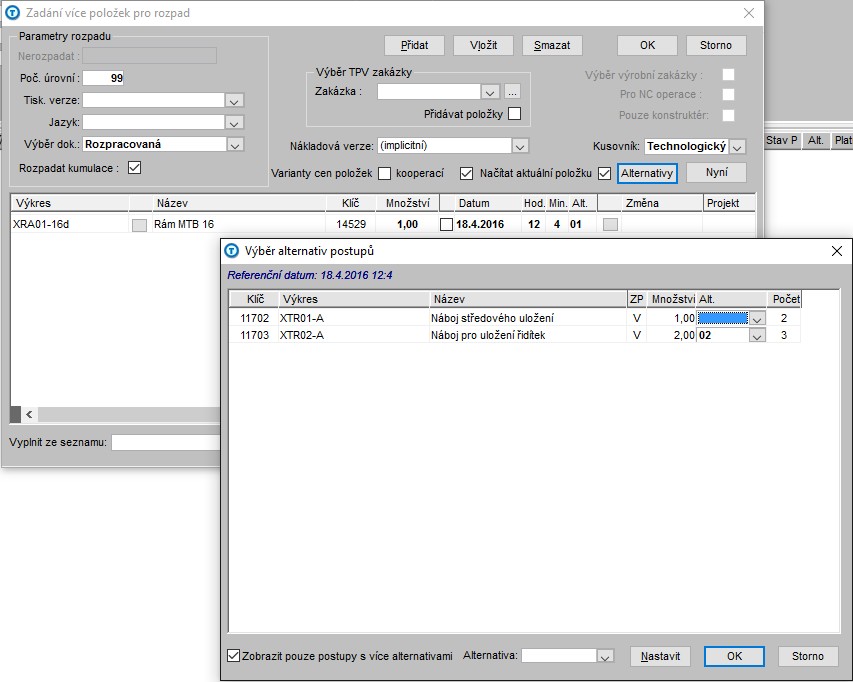This screenshot has height=682, width=853.
Task: Click the Projekt column header
Action: [x=729, y=203]
